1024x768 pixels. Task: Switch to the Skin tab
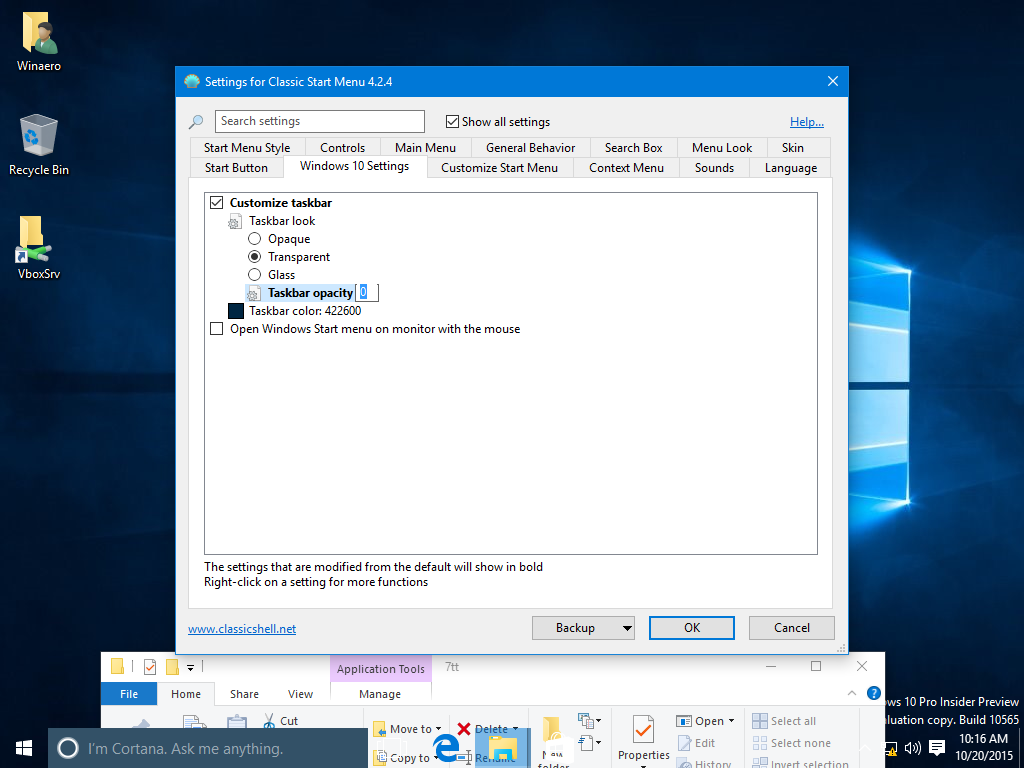(x=792, y=148)
